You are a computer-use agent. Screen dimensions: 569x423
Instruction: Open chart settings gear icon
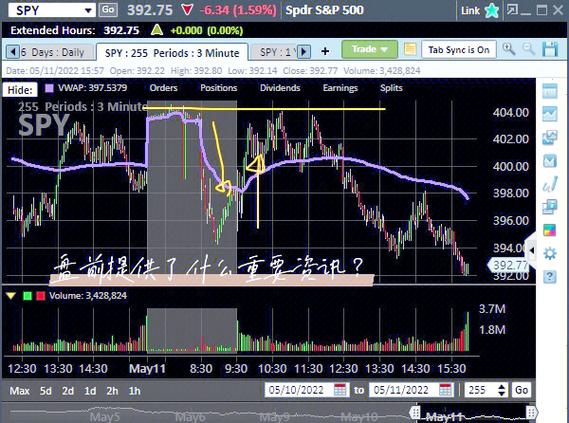pos(549,253)
